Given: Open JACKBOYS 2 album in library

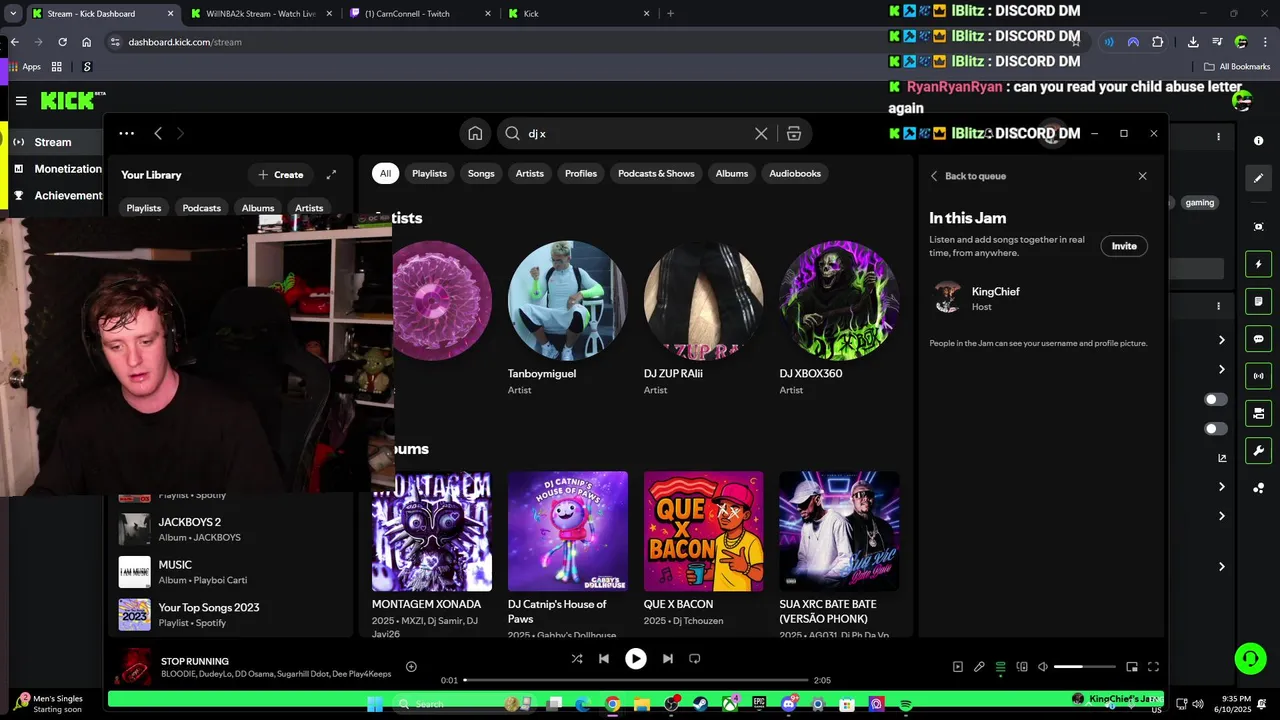Looking at the screenshot, I should pyautogui.click(x=231, y=529).
